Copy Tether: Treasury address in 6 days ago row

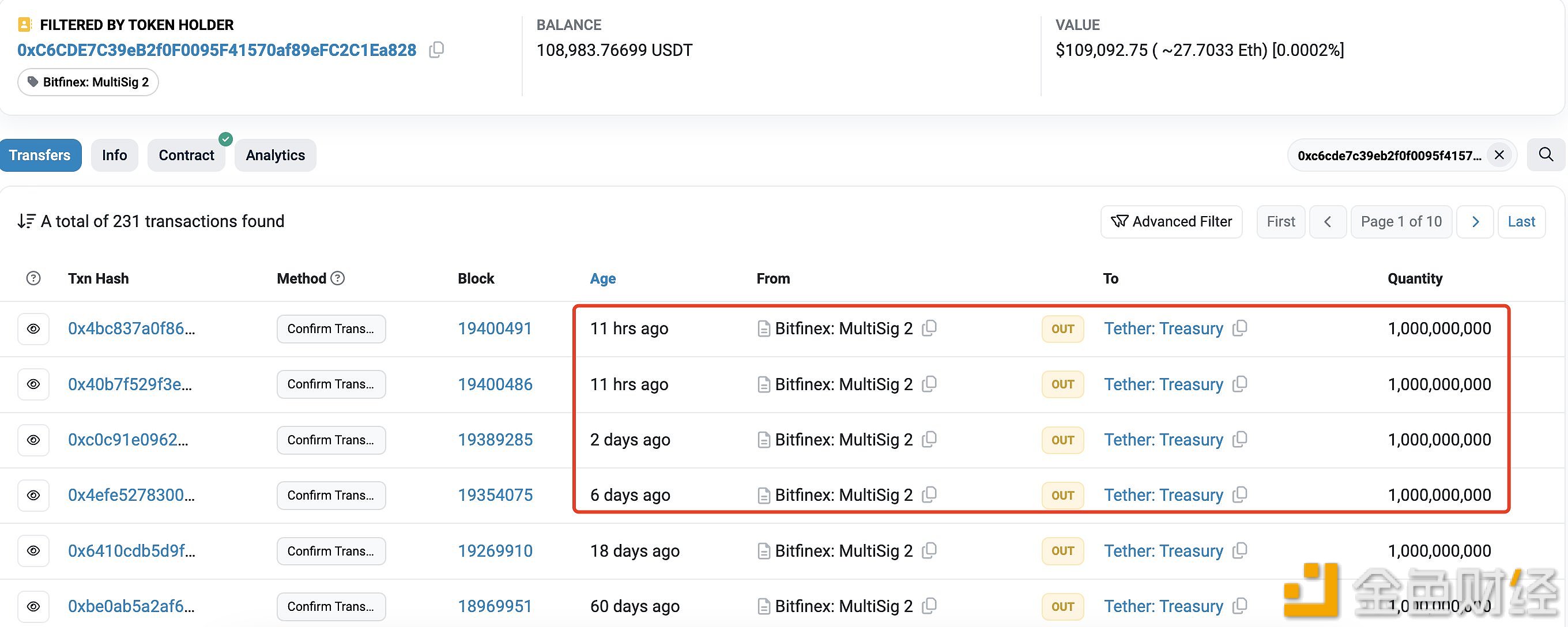[x=1239, y=494]
